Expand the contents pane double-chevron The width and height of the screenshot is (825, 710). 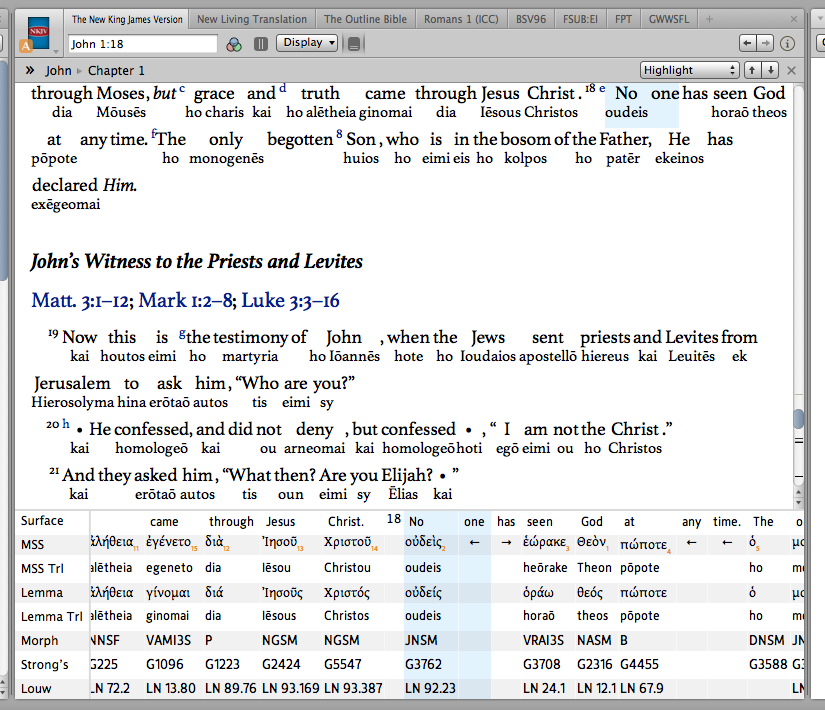tap(30, 70)
